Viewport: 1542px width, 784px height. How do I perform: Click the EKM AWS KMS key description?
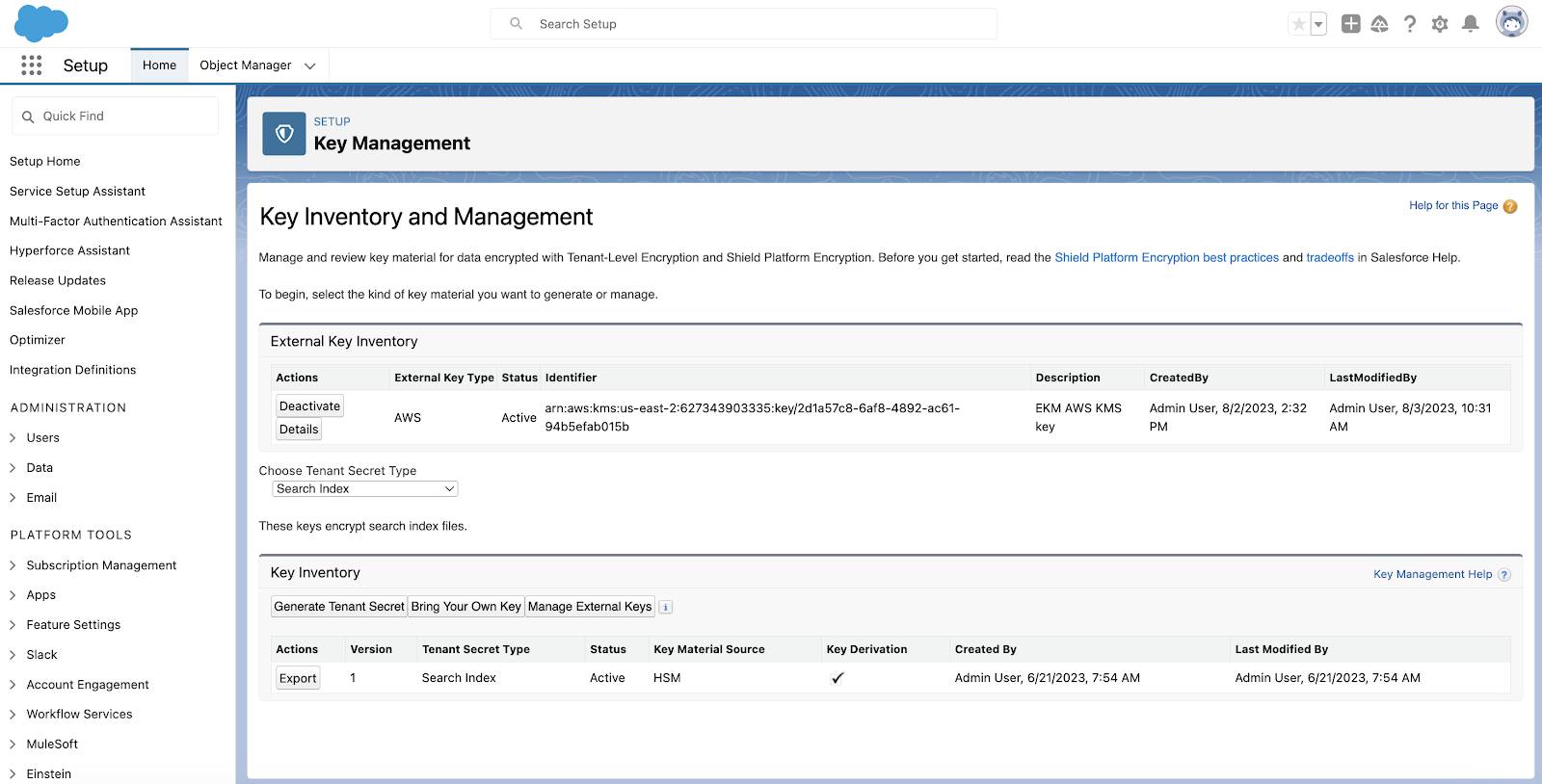1078,417
